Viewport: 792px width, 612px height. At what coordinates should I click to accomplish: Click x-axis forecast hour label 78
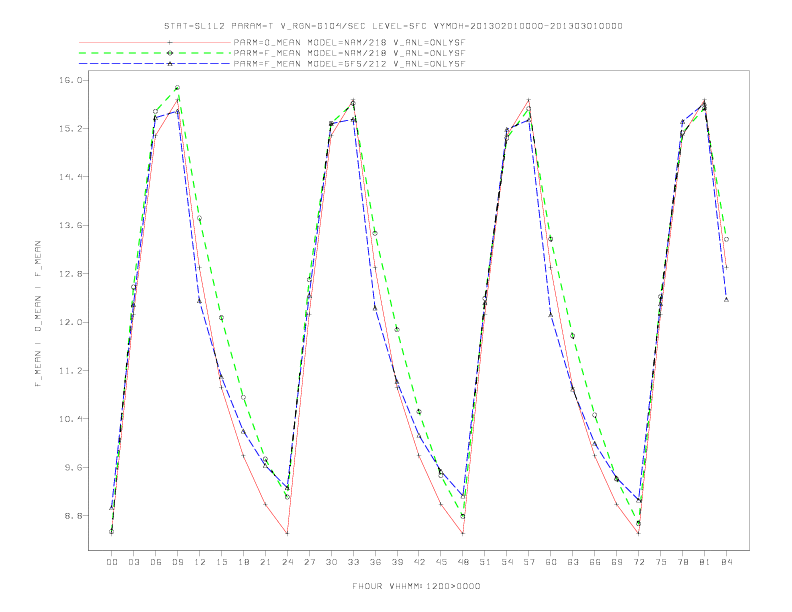coord(683,562)
